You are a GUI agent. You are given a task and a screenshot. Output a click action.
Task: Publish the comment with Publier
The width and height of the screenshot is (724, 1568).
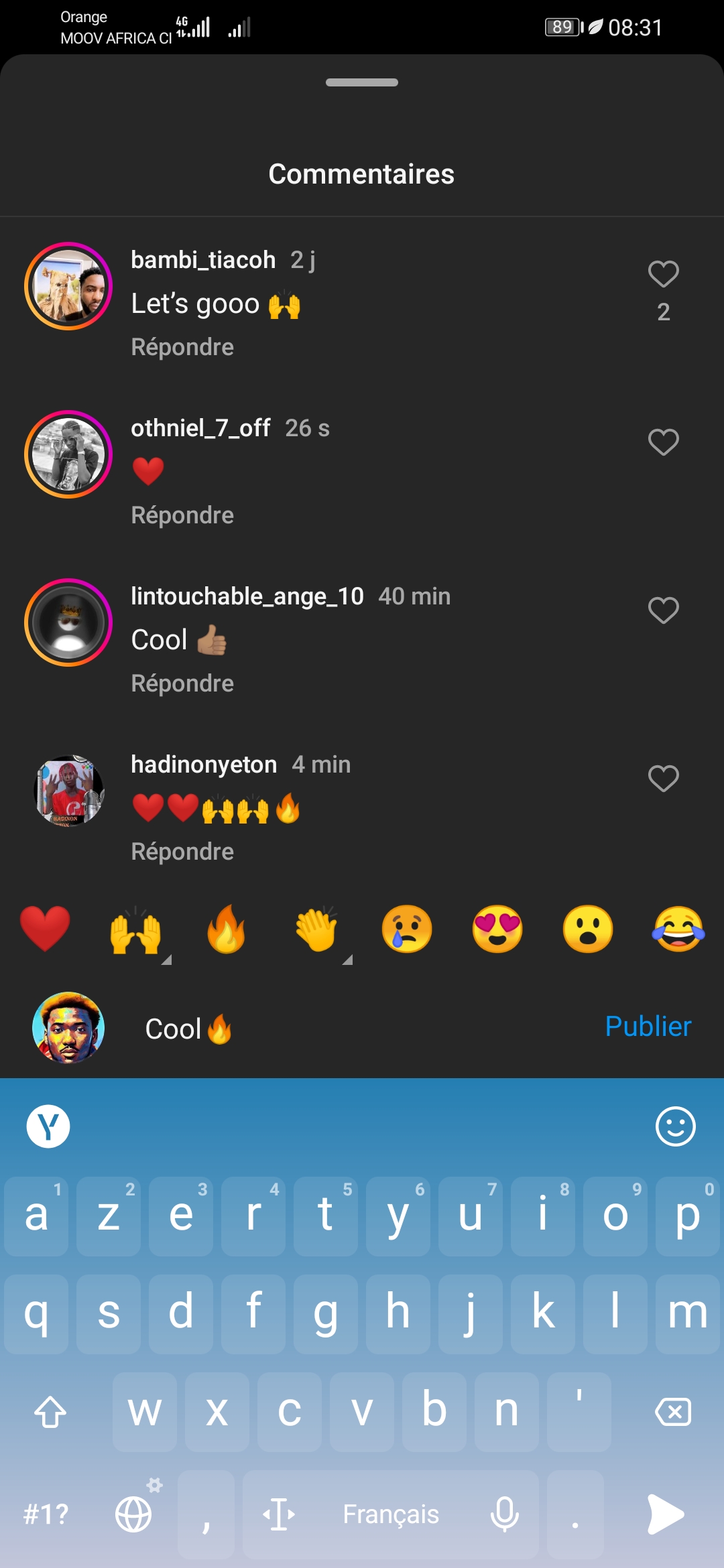648,1027
